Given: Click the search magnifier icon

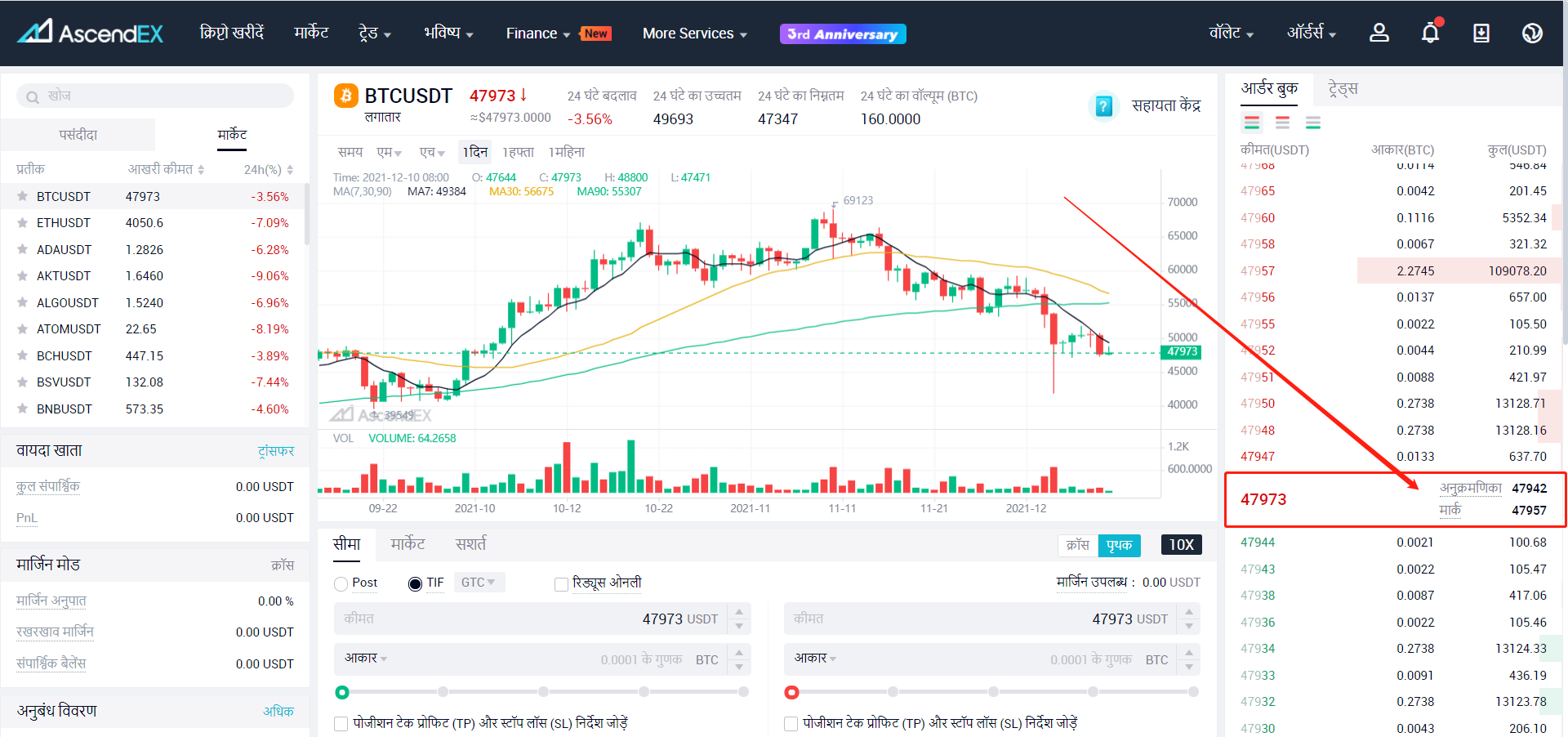Looking at the screenshot, I should [x=33, y=96].
